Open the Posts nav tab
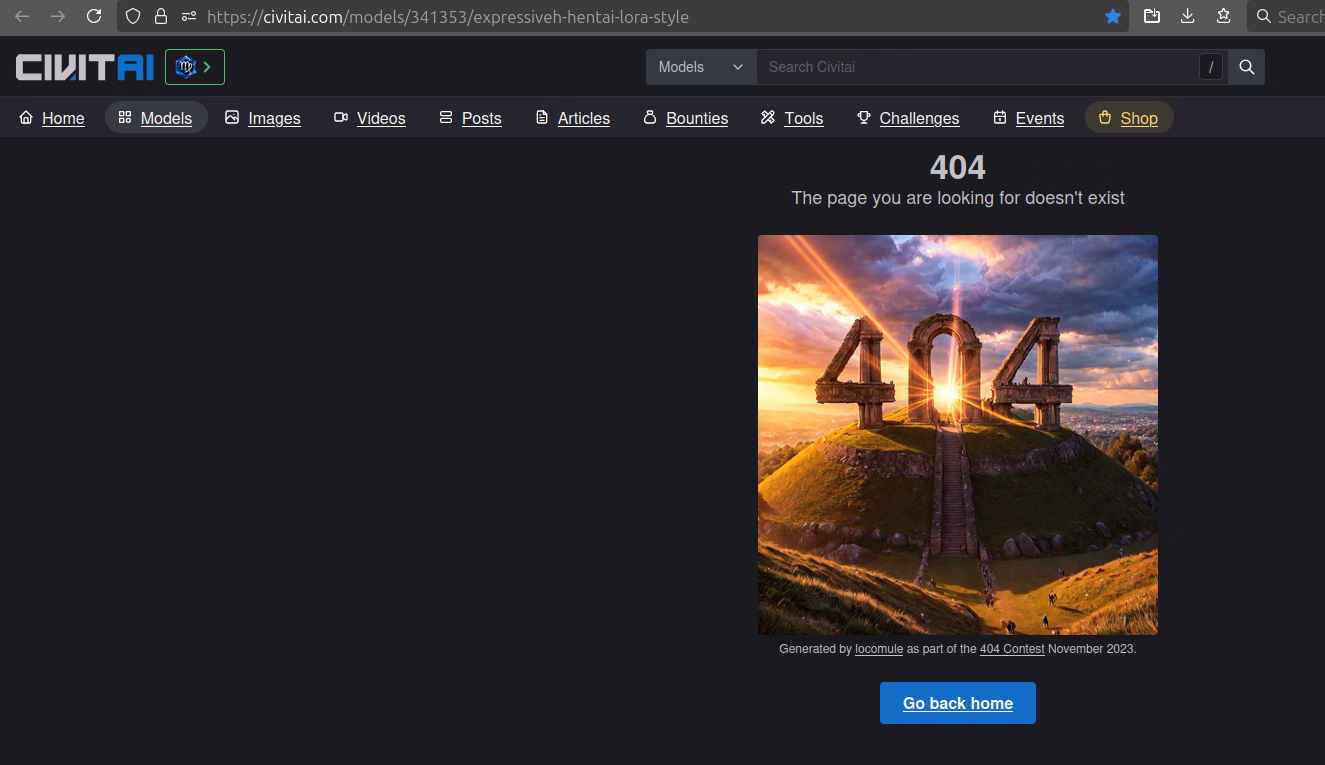 [471, 118]
